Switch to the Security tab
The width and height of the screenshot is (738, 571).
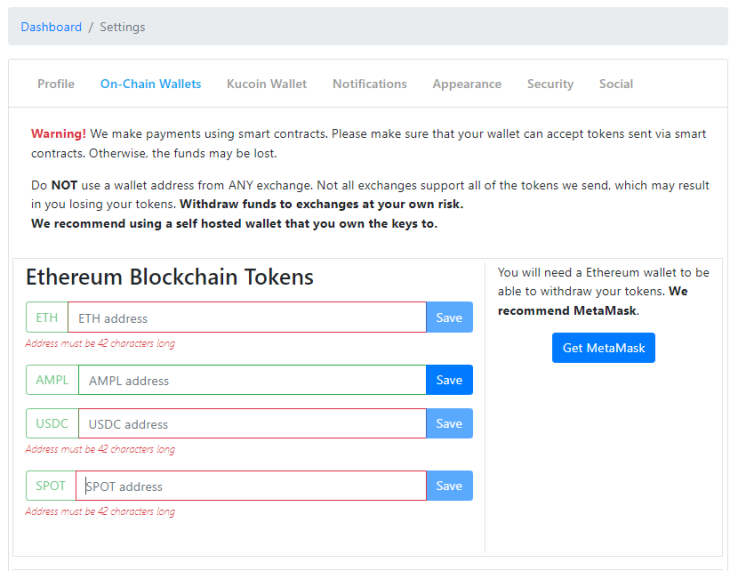point(550,84)
